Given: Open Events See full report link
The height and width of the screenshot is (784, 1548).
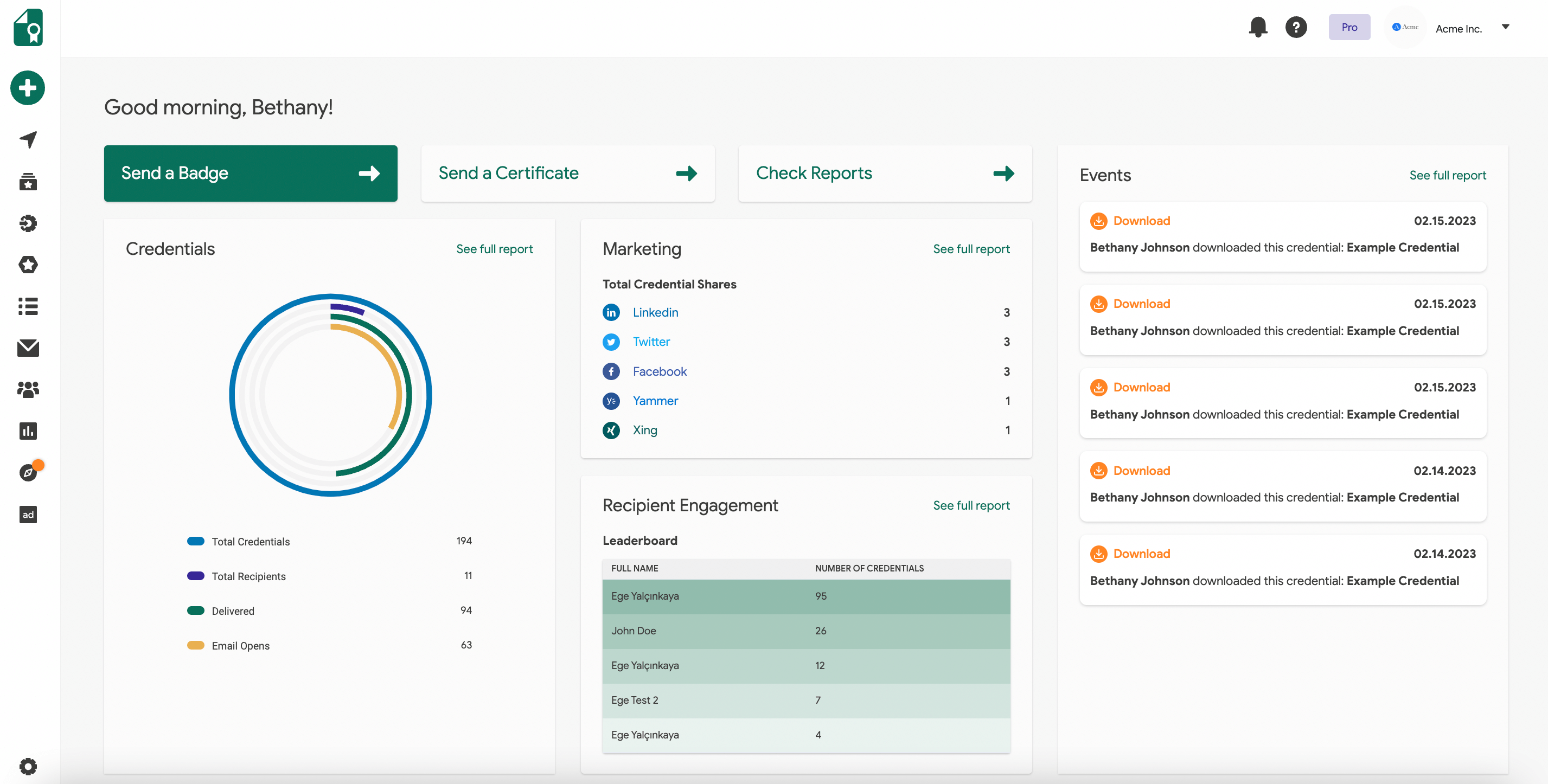Looking at the screenshot, I should point(1447,176).
